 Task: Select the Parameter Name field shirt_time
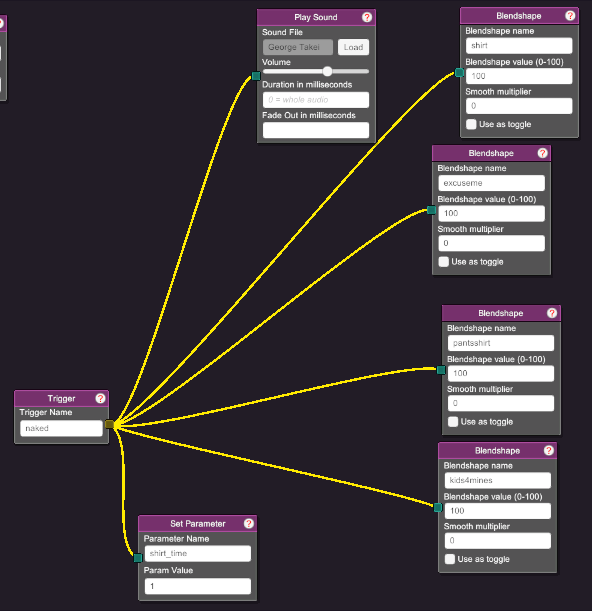click(x=198, y=553)
